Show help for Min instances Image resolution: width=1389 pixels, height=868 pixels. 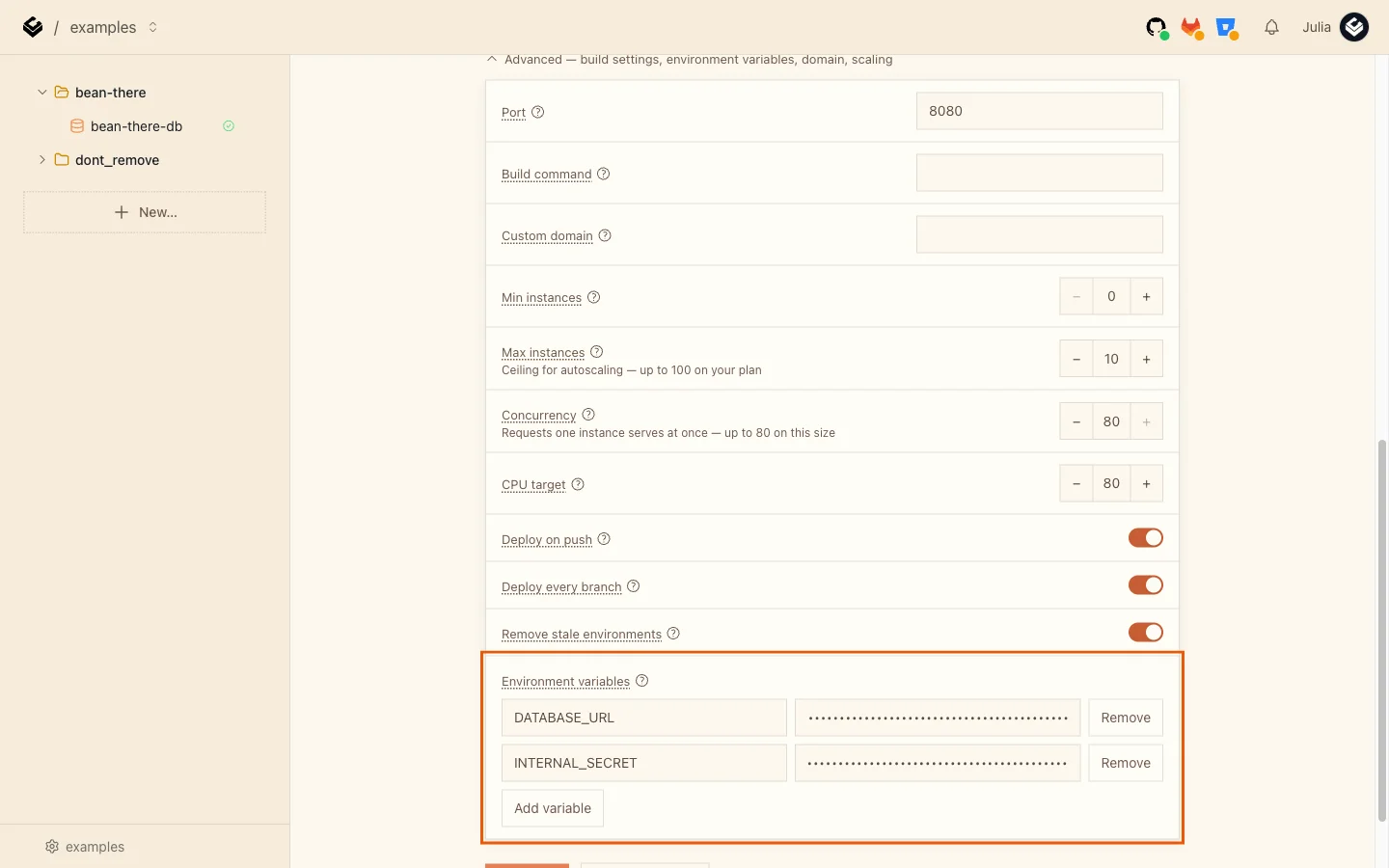pyautogui.click(x=594, y=297)
